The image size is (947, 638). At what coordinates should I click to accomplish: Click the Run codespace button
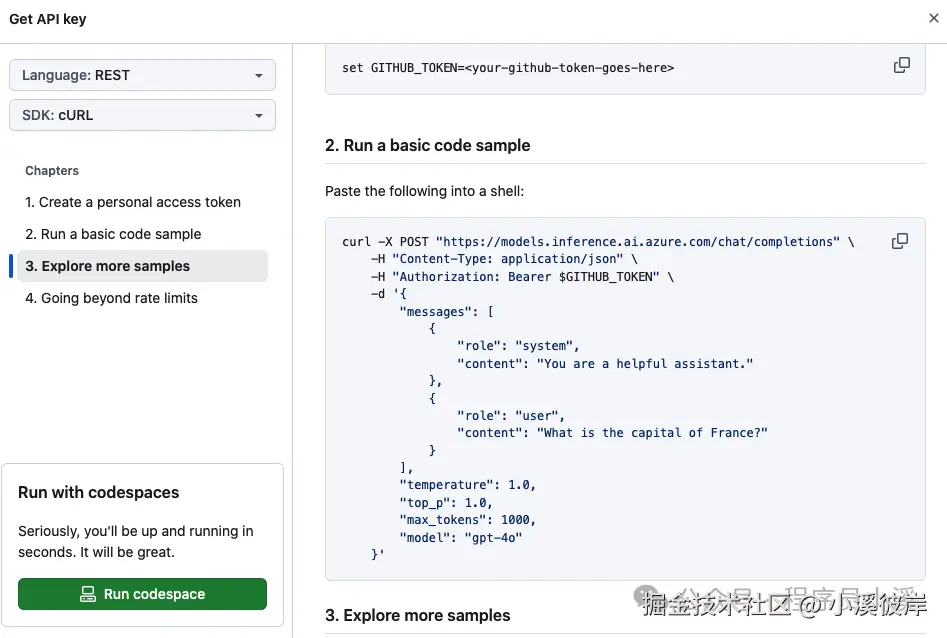tap(142, 594)
